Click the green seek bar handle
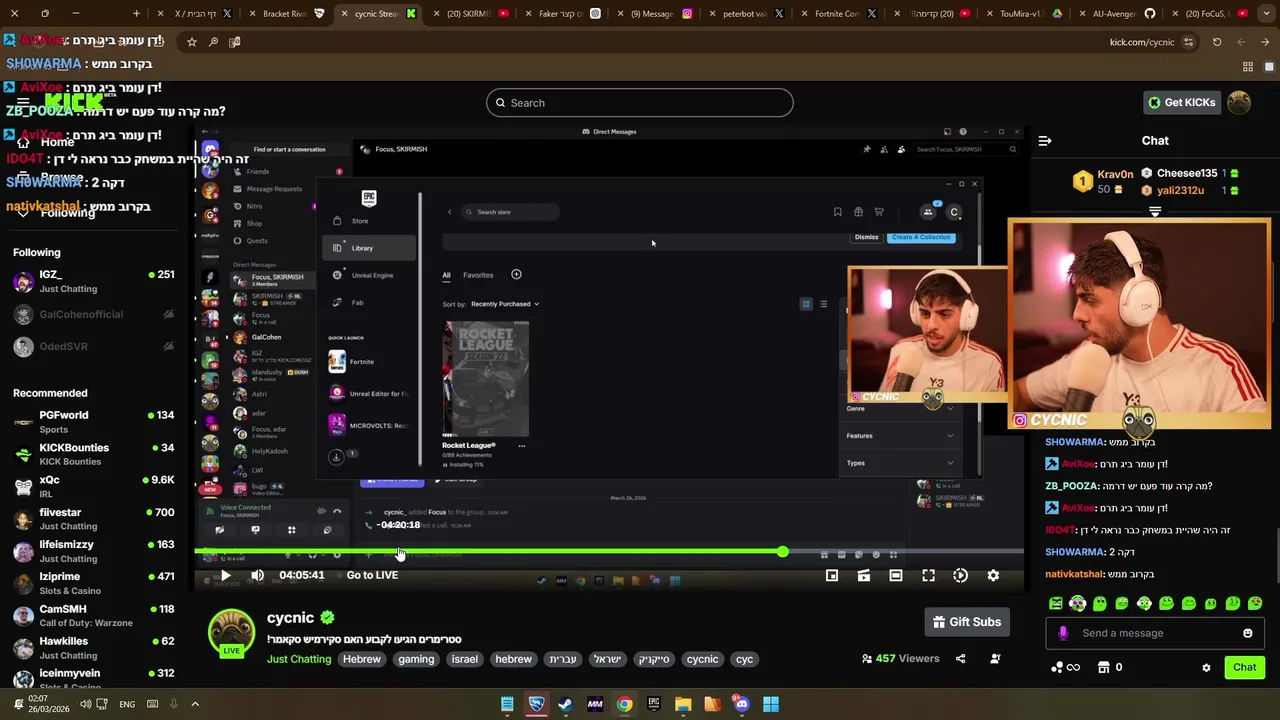This screenshot has width=1280, height=720. tap(782, 551)
